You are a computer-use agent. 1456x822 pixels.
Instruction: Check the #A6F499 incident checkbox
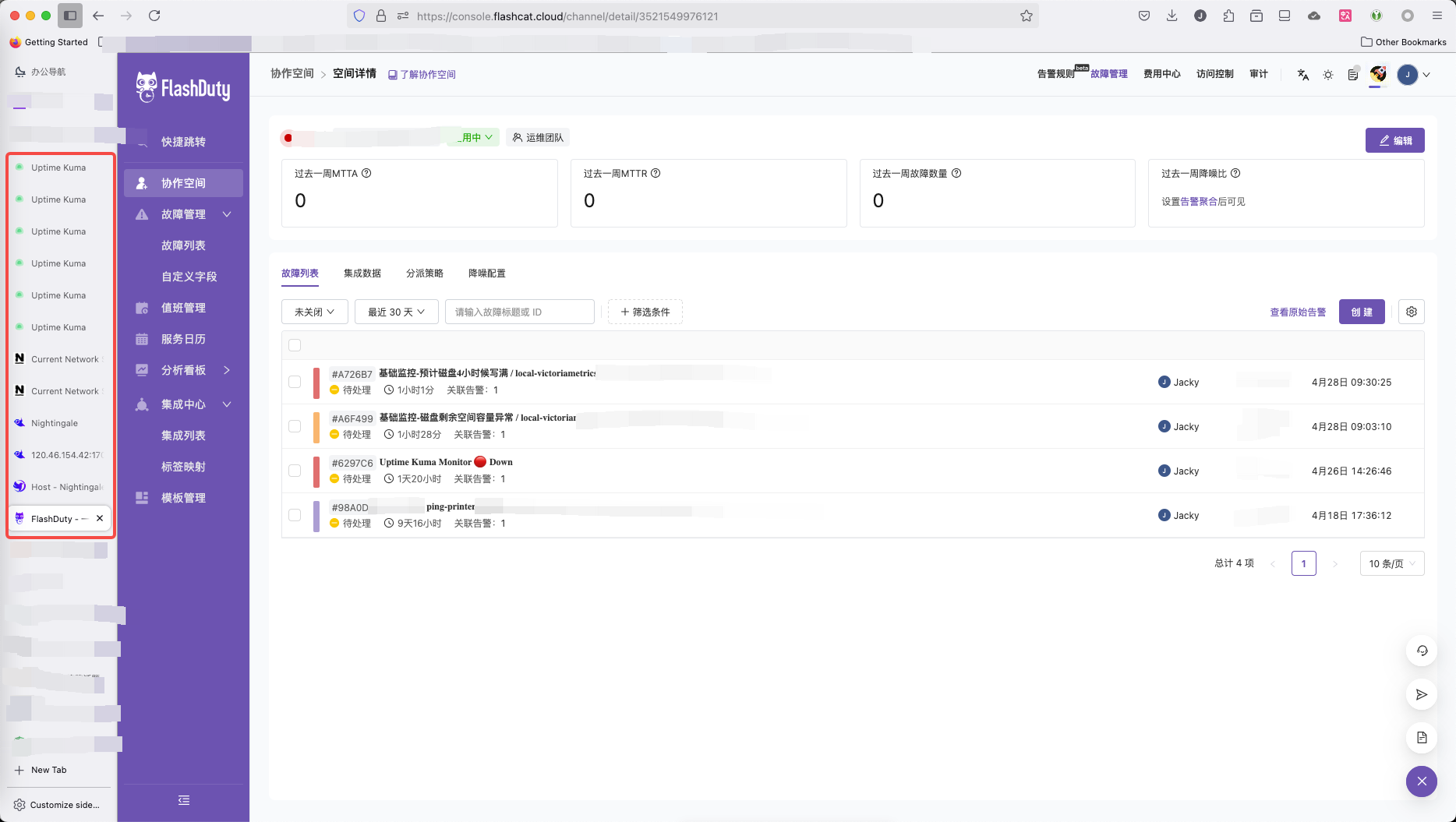point(295,426)
